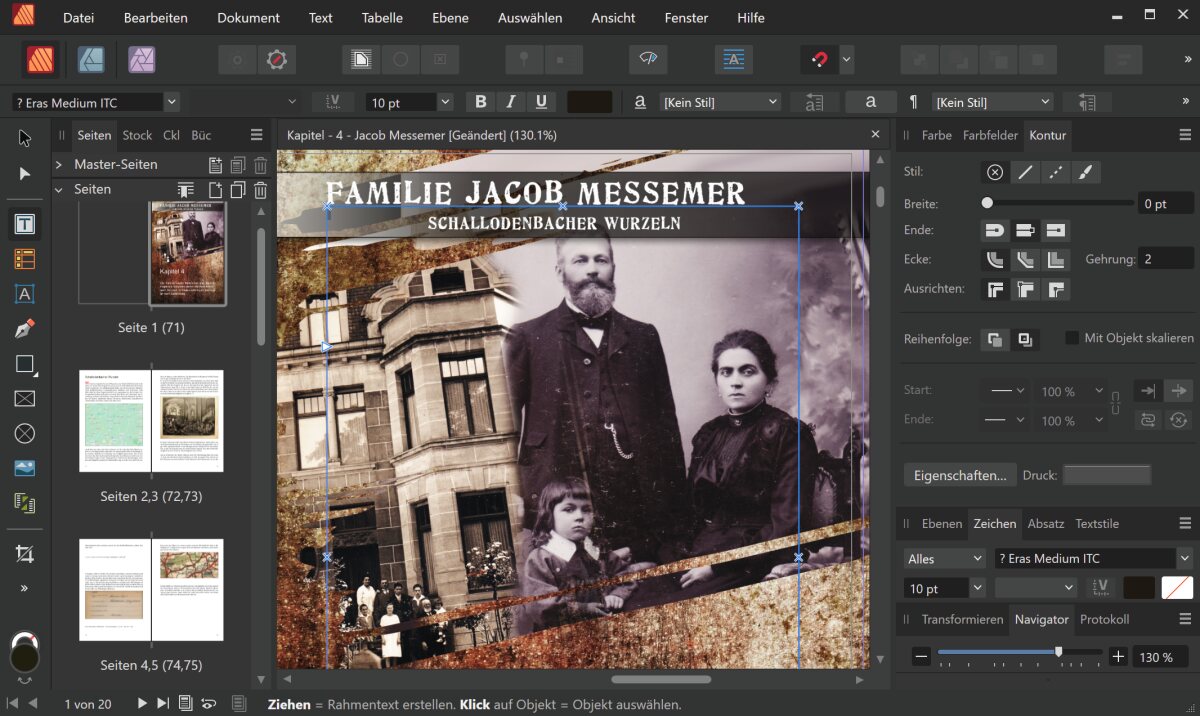Open the Eras Medium ITC font dropdown
This screenshot has width=1200, height=716.
point(171,102)
